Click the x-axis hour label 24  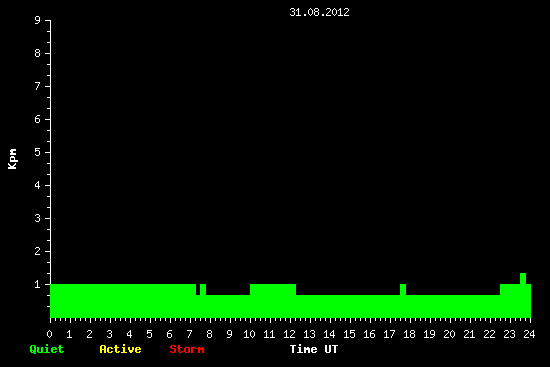pyautogui.click(x=529, y=334)
